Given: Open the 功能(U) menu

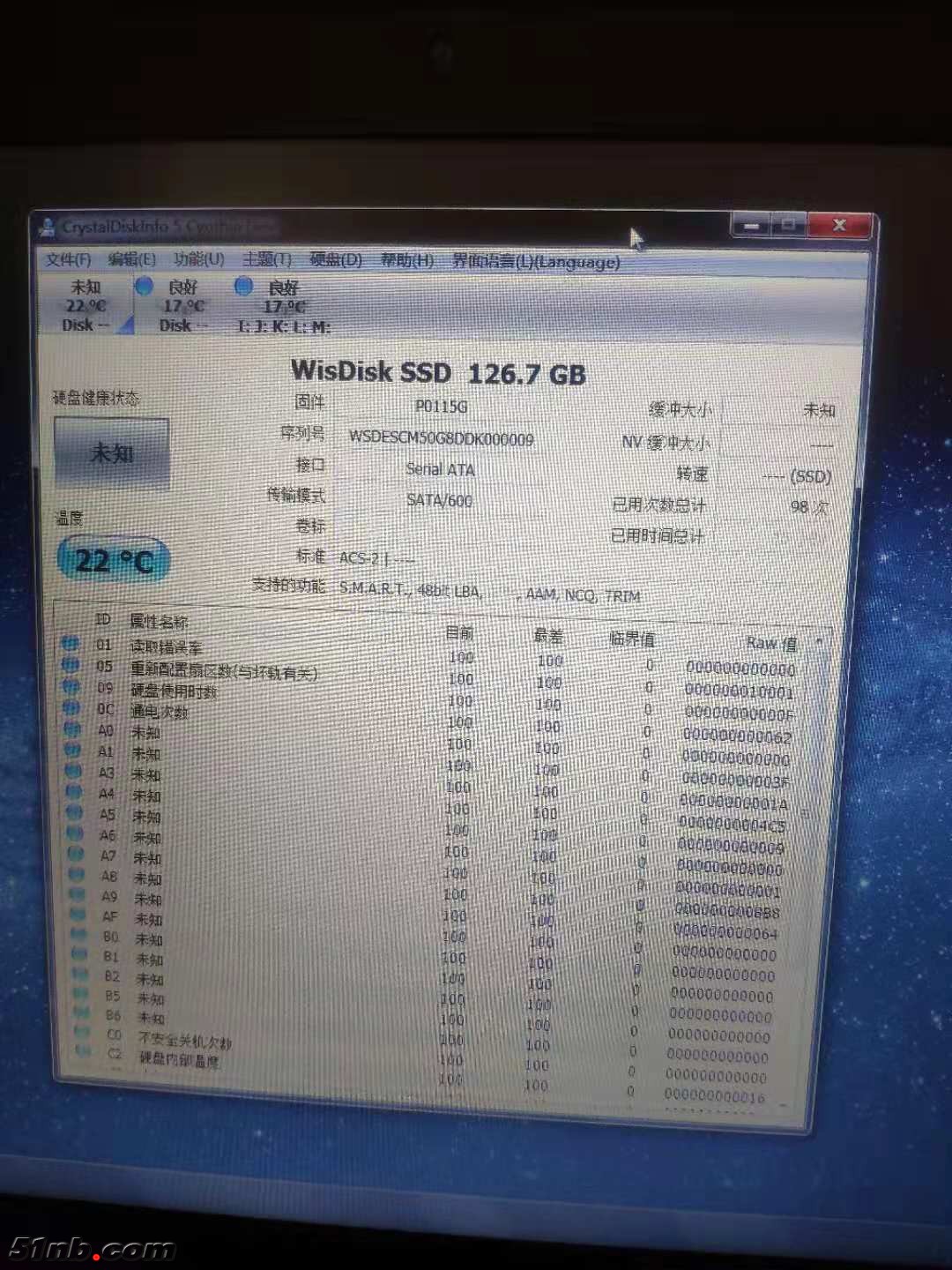Looking at the screenshot, I should (197, 259).
